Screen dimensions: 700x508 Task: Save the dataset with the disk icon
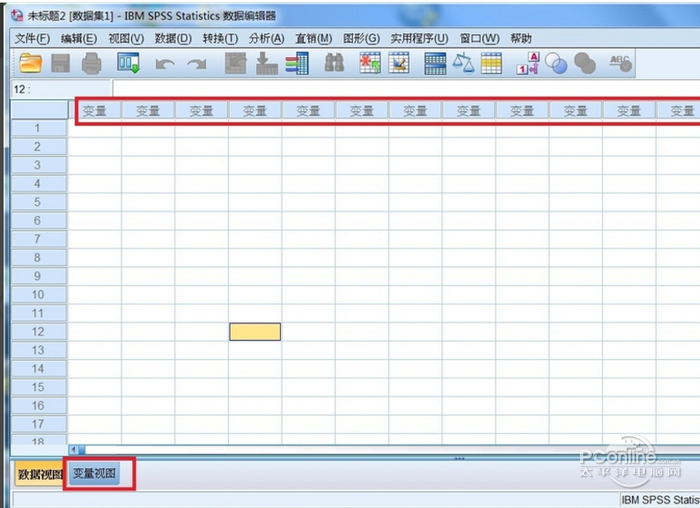tap(60, 63)
